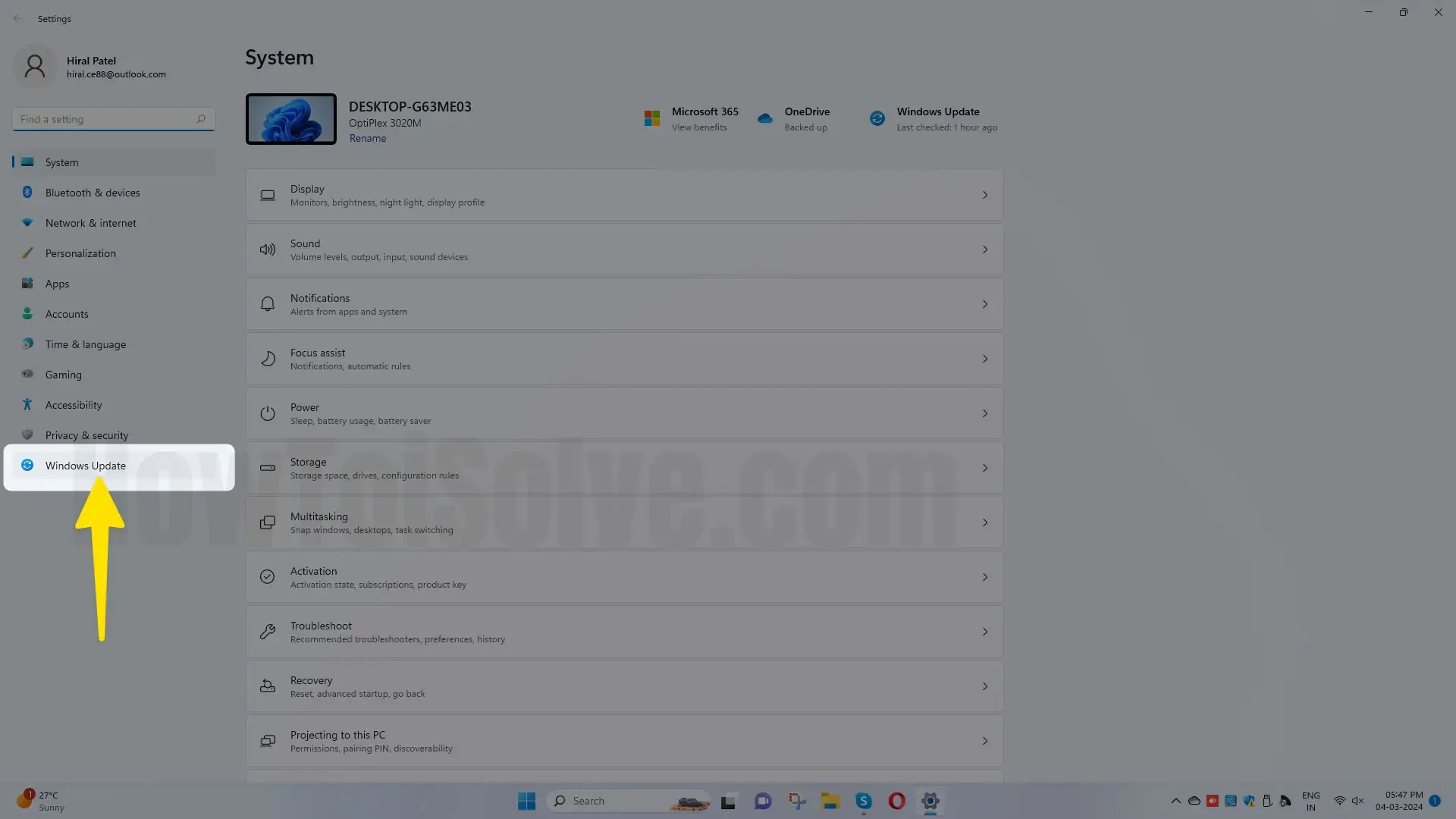Open Skype from the taskbar
1456x819 pixels.
click(x=863, y=801)
